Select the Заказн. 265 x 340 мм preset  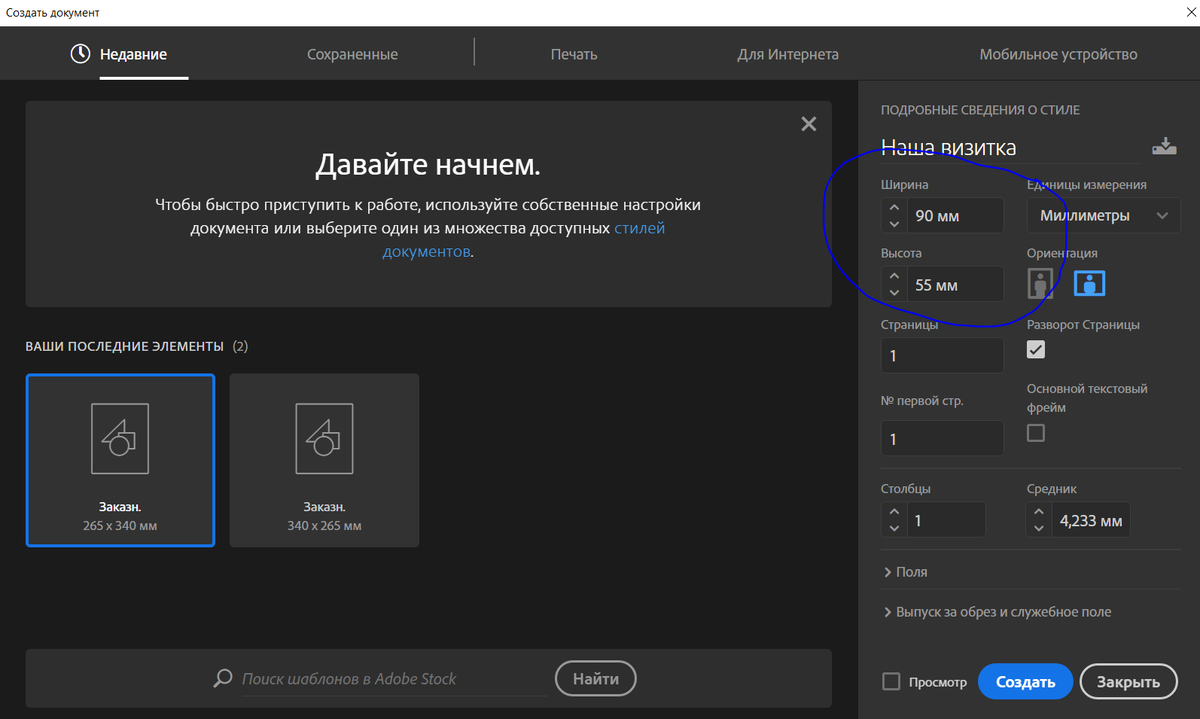(120, 460)
